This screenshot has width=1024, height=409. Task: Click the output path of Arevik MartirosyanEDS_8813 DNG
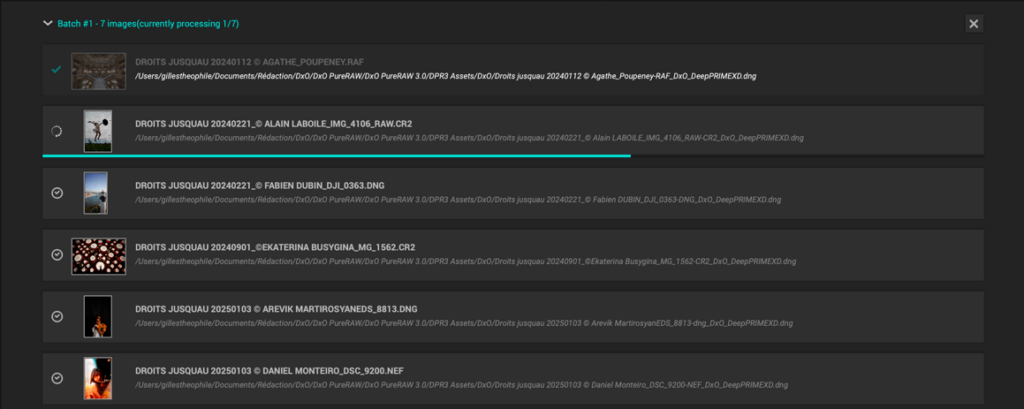click(x=464, y=323)
